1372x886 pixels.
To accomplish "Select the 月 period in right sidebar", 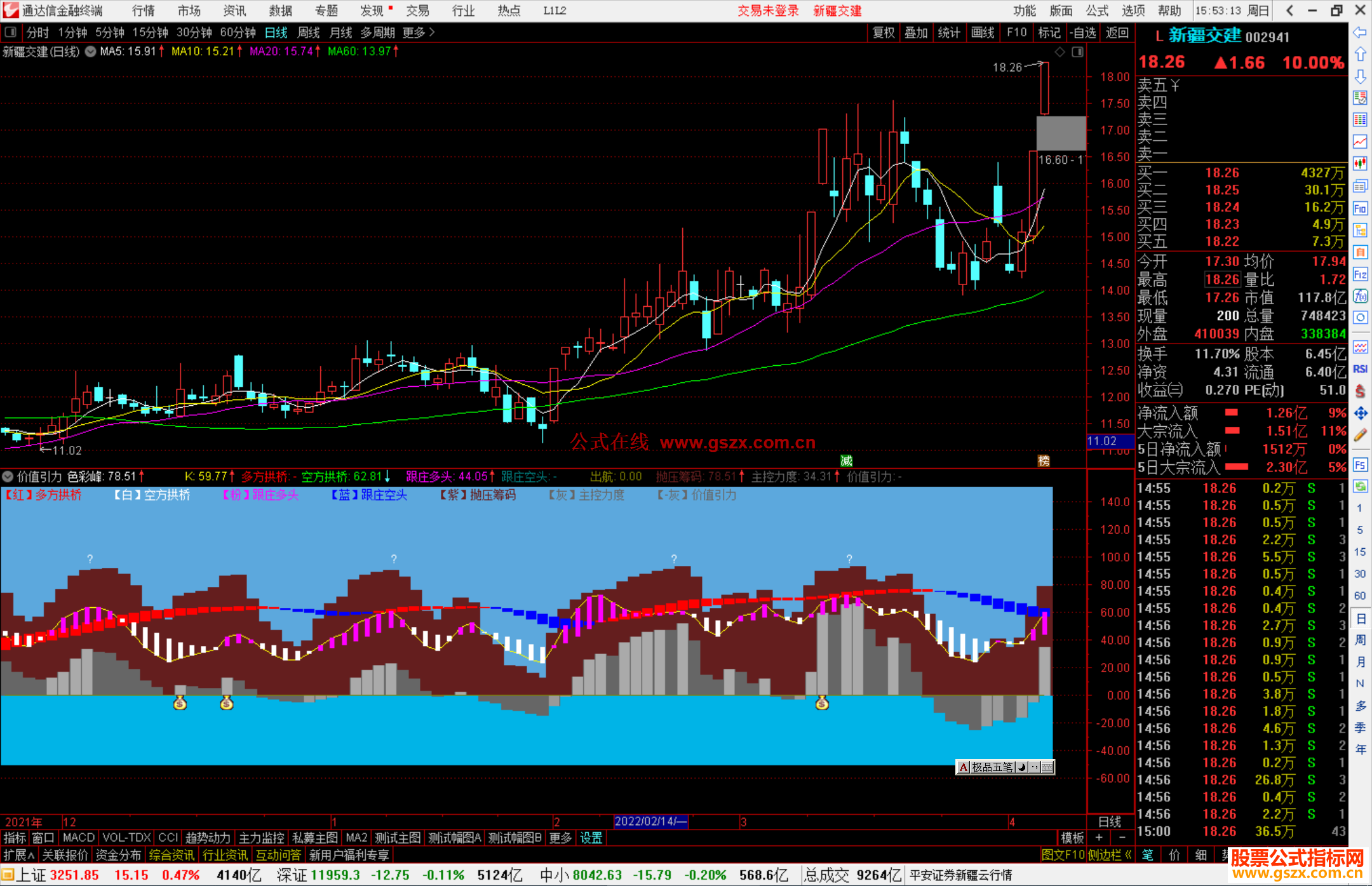I will tap(1360, 662).
